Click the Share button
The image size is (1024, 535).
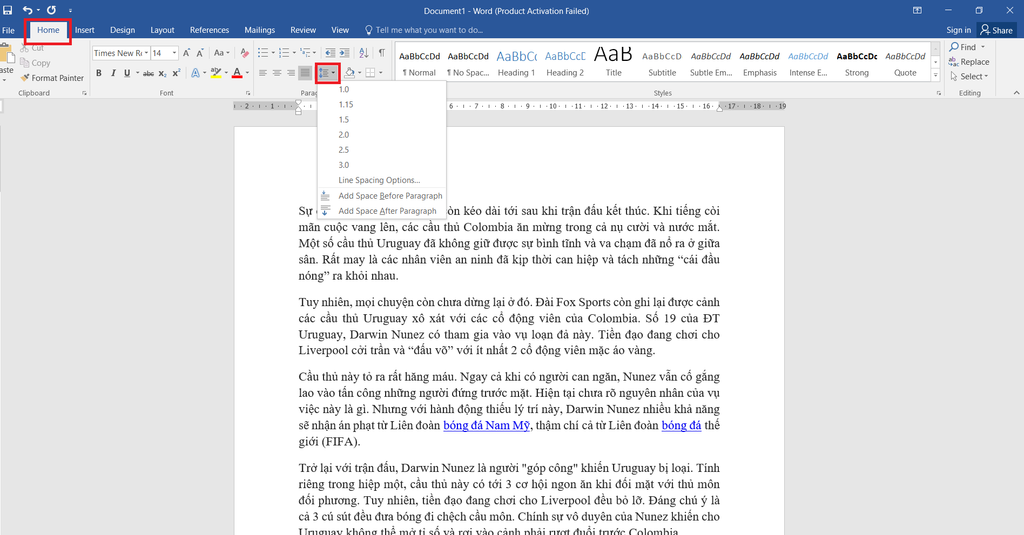[x=997, y=30]
